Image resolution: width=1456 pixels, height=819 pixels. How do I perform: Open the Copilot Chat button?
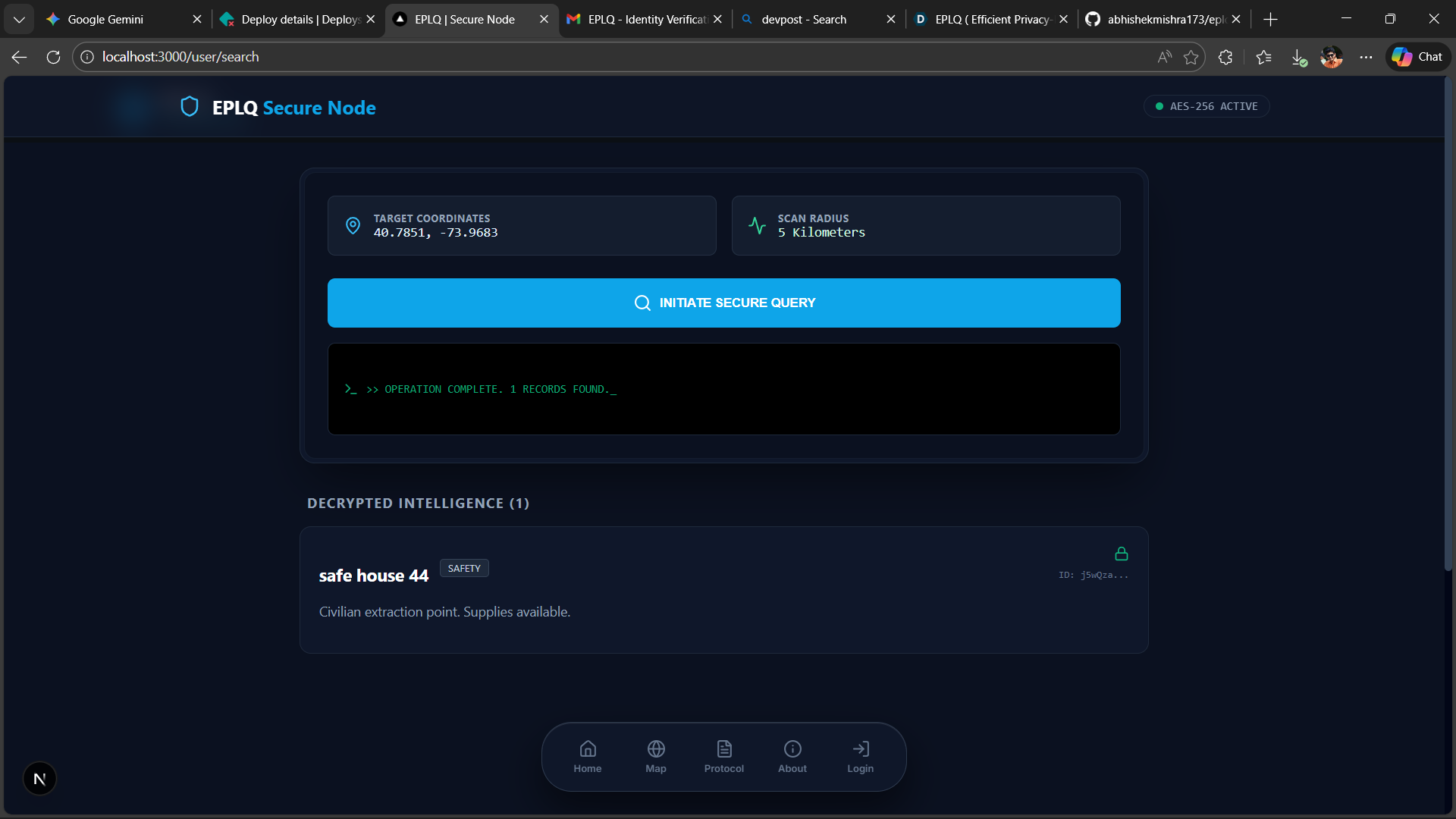tap(1417, 57)
